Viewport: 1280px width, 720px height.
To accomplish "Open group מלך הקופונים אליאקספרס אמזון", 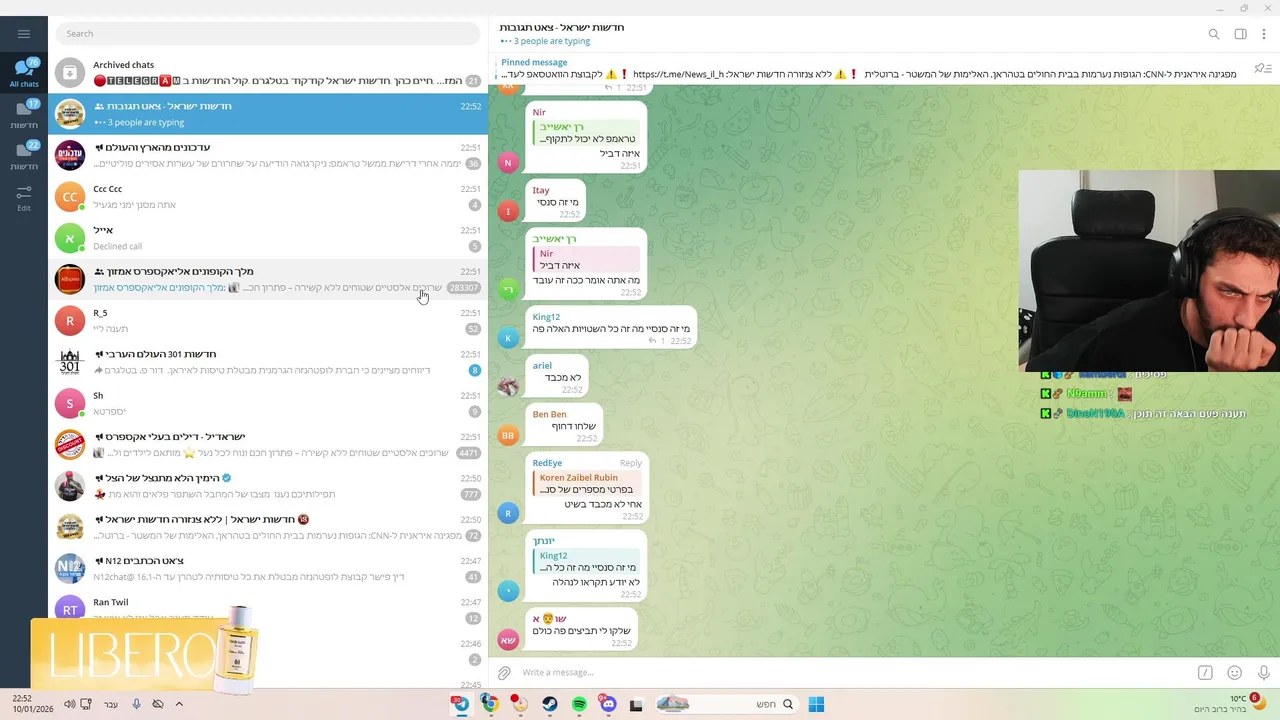I will point(268,279).
